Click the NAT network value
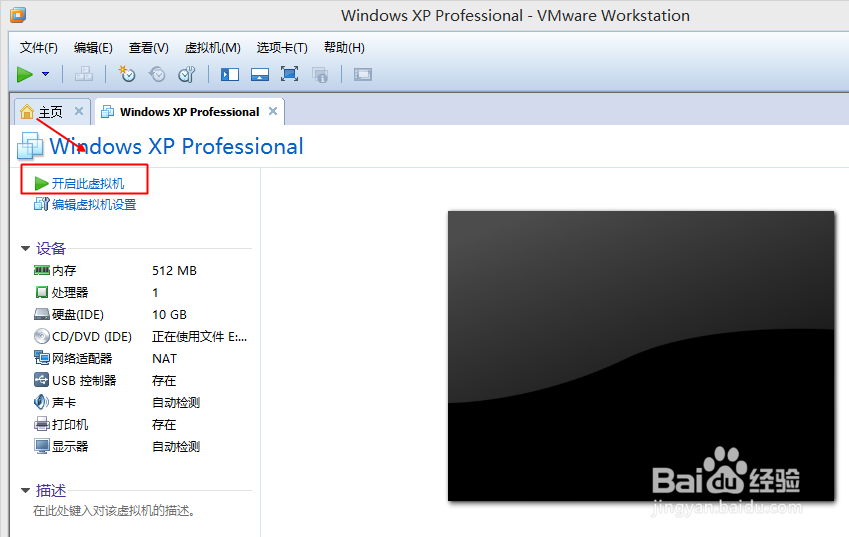The image size is (849, 537). 164,358
